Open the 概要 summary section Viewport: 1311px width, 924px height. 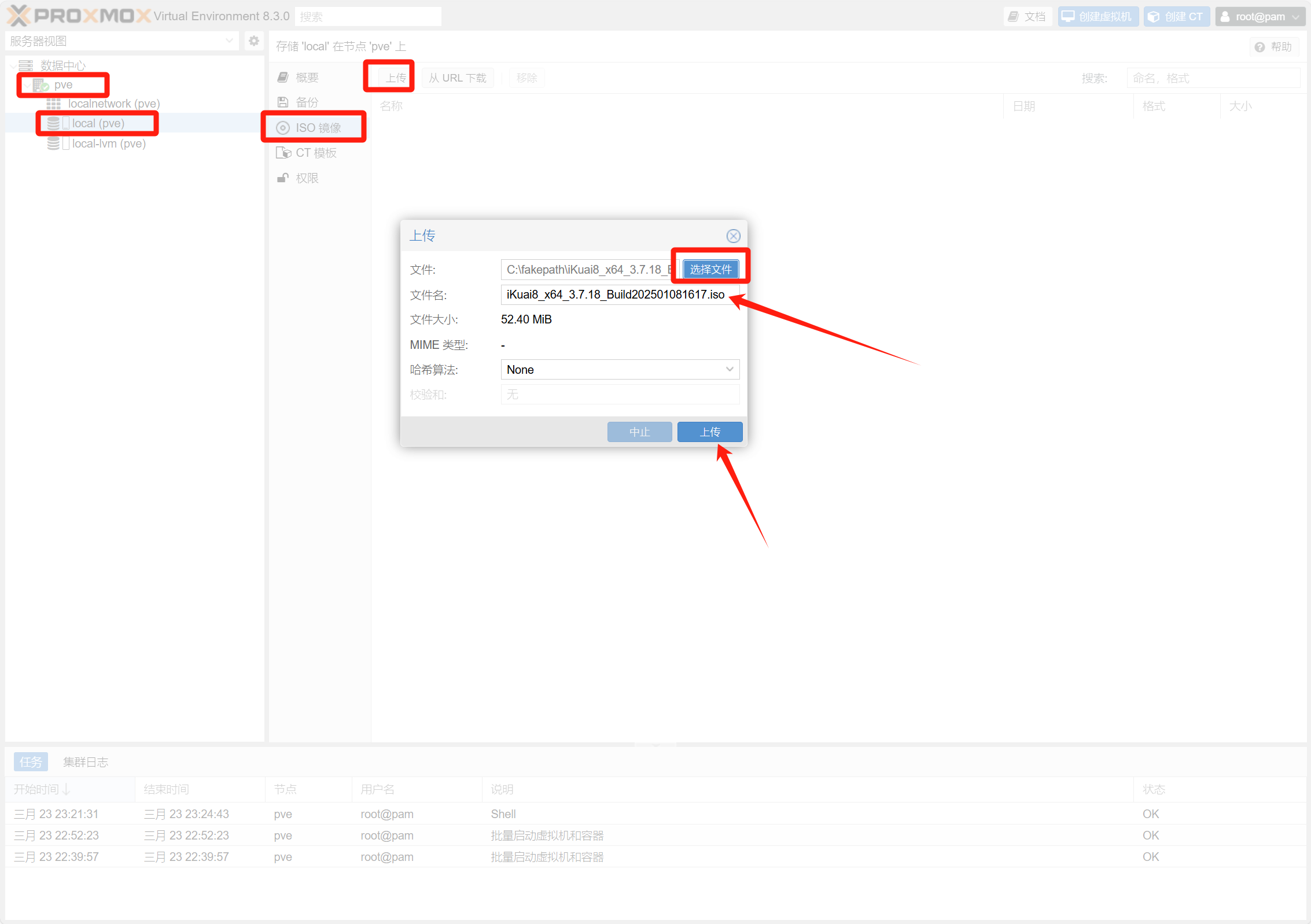tap(307, 78)
